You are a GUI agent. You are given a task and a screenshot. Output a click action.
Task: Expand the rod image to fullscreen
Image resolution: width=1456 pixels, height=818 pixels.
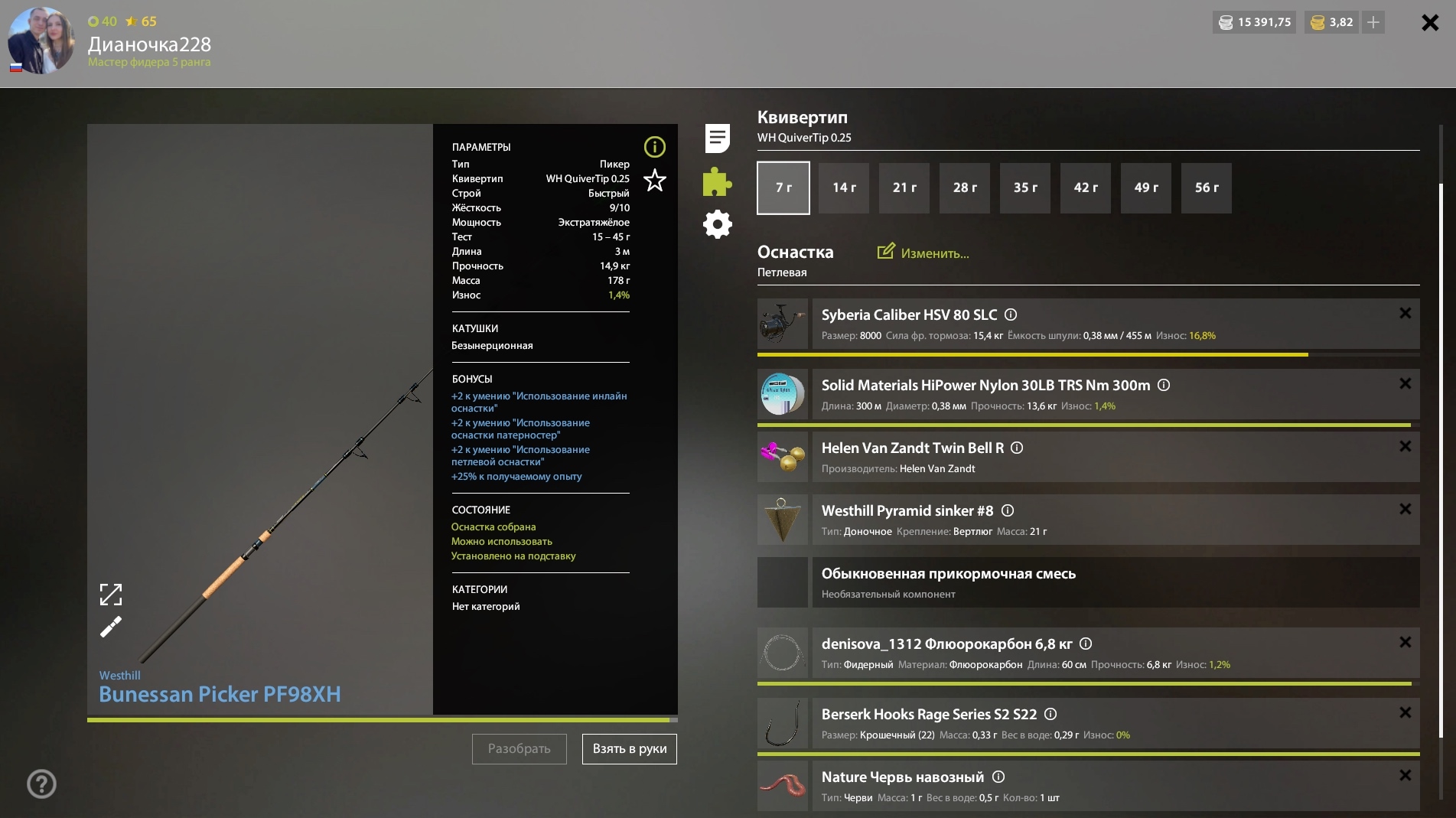point(111,595)
